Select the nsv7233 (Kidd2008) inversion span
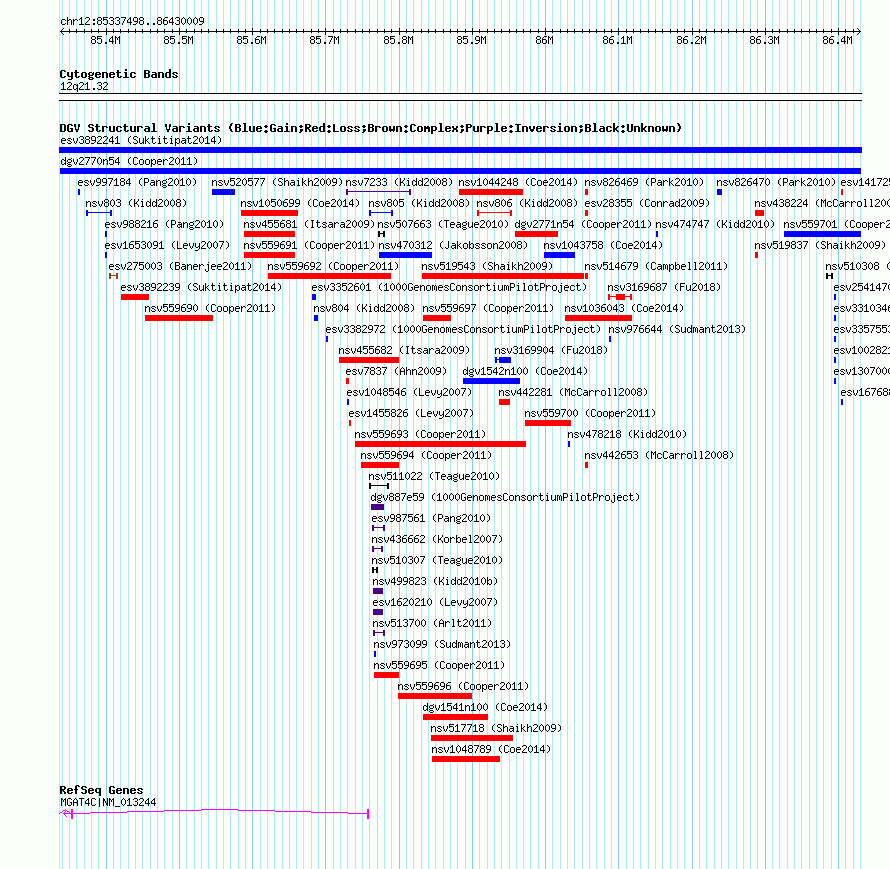The height and width of the screenshot is (869, 890). click(378, 192)
